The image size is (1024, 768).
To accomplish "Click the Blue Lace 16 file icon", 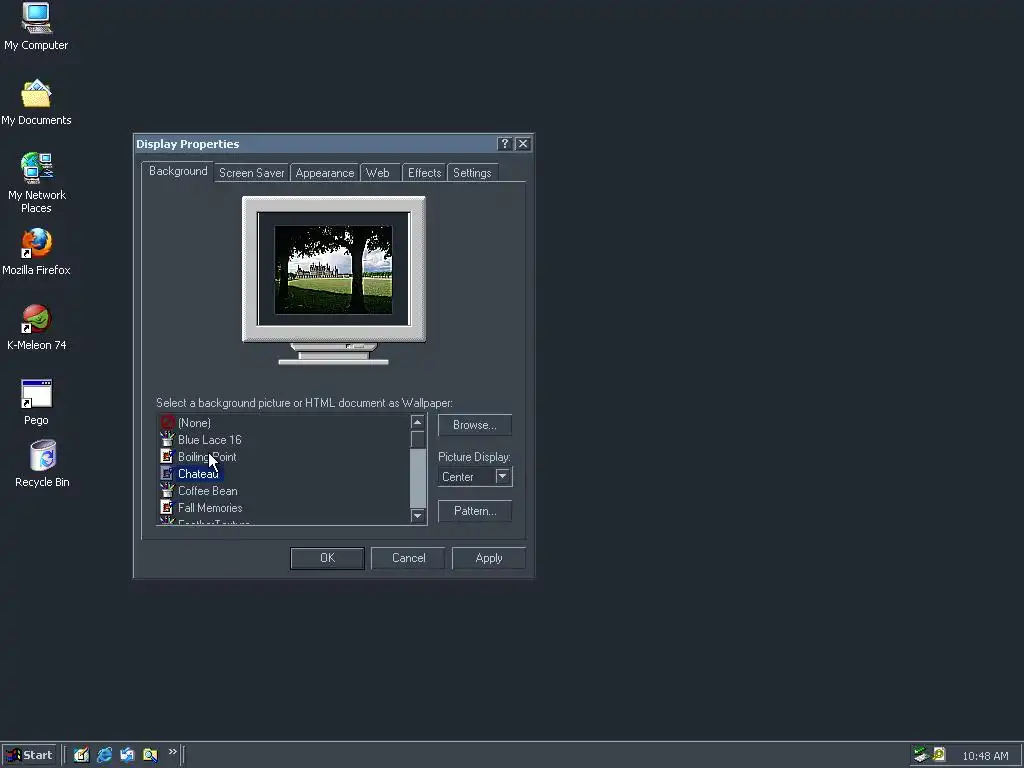I will click(x=167, y=439).
